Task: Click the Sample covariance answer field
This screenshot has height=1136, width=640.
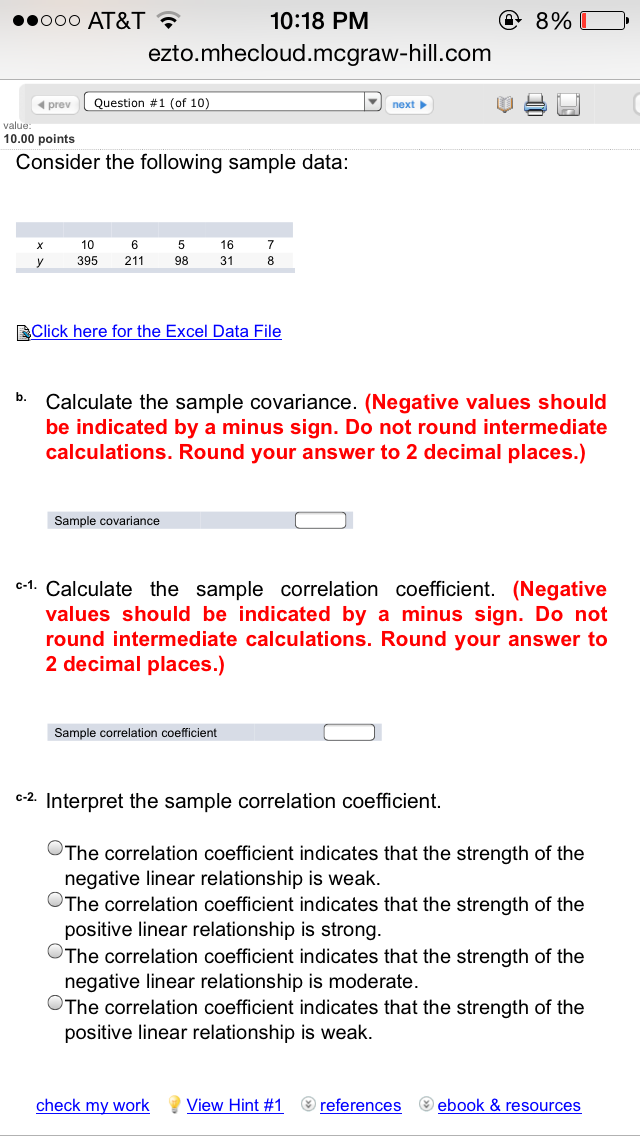Action: (320, 520)
